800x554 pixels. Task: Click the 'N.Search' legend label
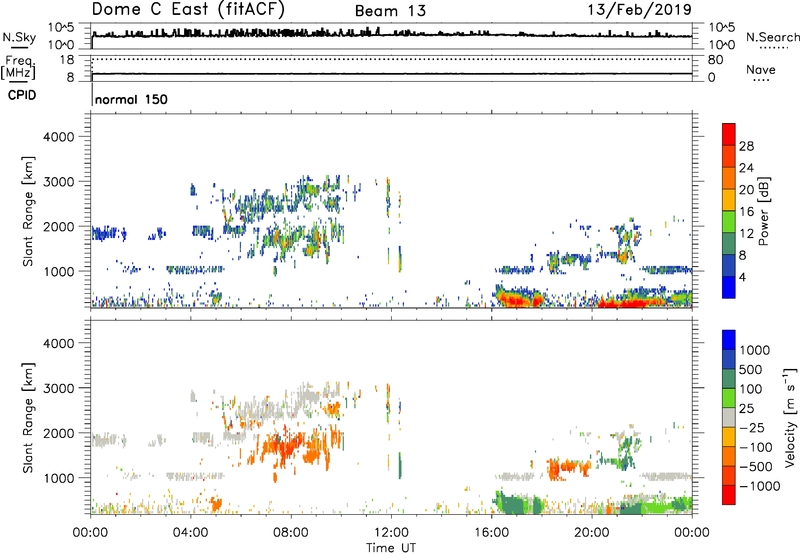[772, 37]
